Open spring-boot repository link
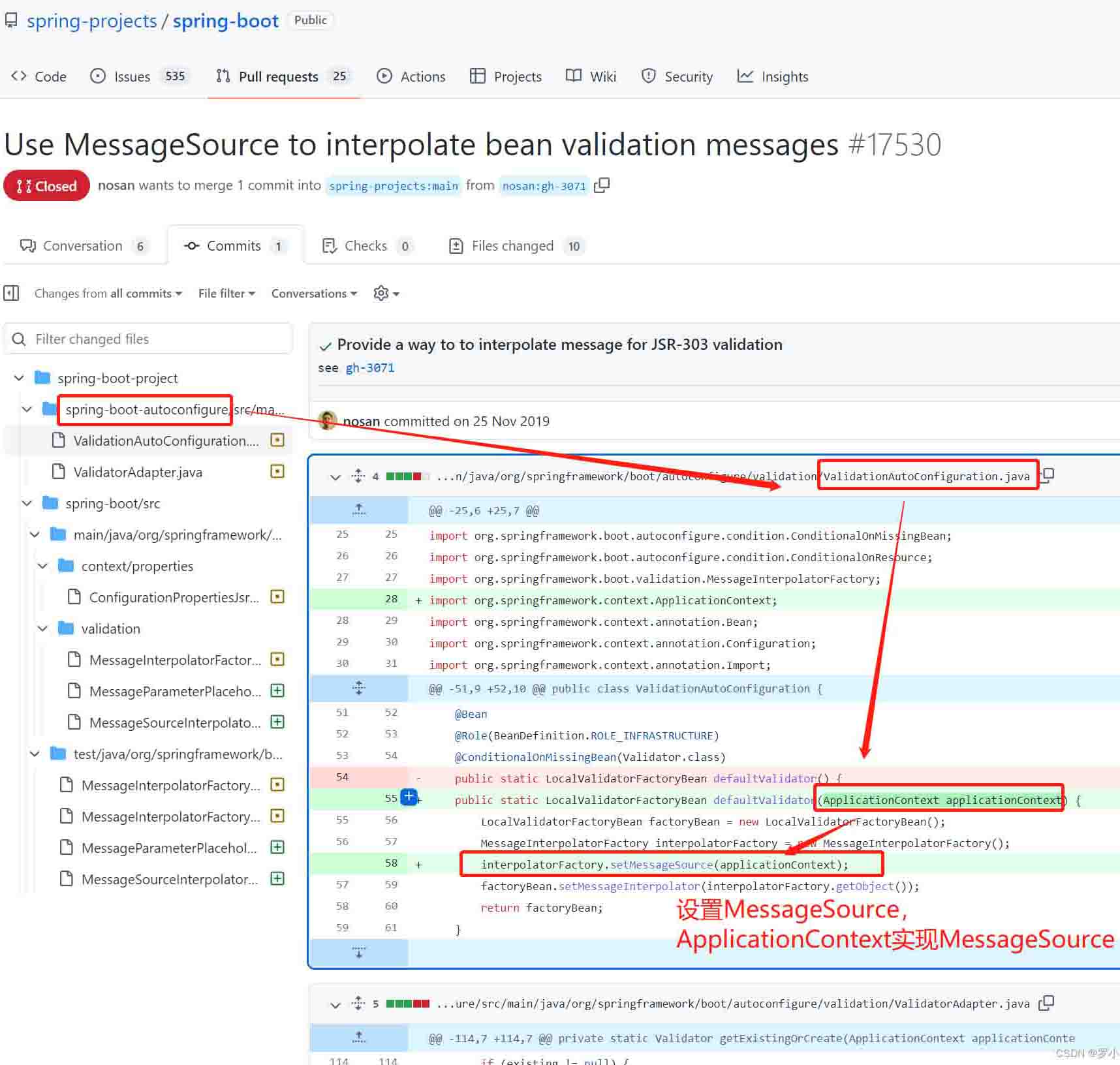Viewport: 1120px width, 1065px height. point(226,21)
